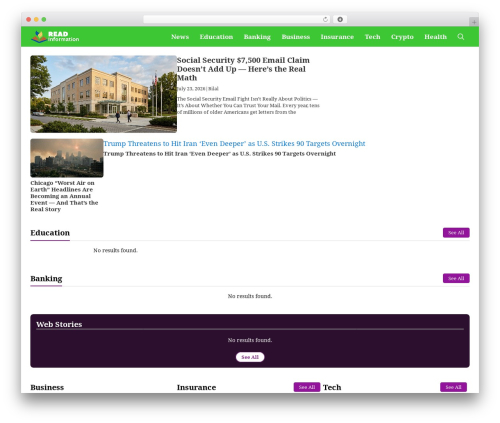Screen dimensions: 500x423
Task: Click the Social Security article excerpt text
Action: (x=248, y=105)
